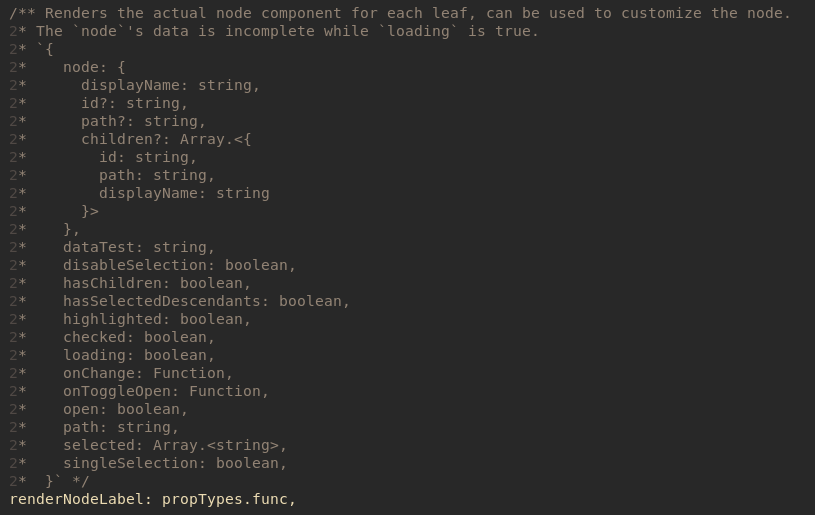
Task: Click the 'open: boolean,' line
Action: click(x=125, y=410)
